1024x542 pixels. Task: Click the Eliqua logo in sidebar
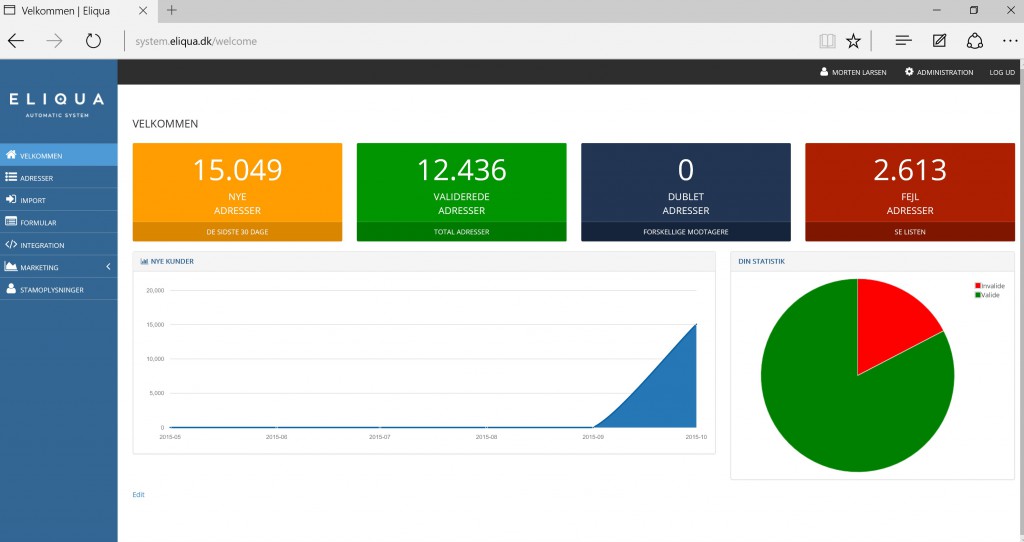point(57,104)
